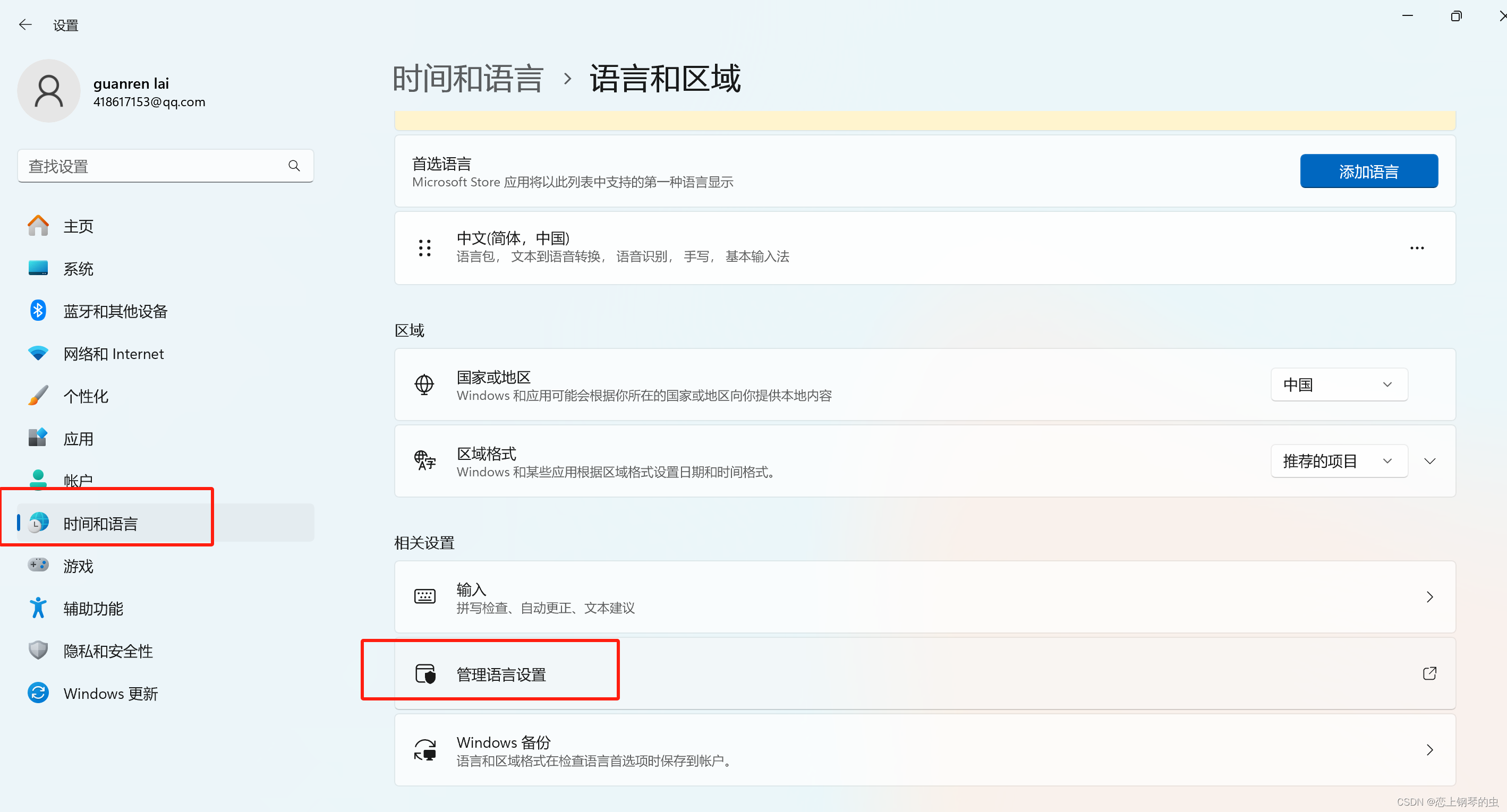Select 个性化 in the sidebar
The image size is (1507, 812).
(x=86, y=396)
